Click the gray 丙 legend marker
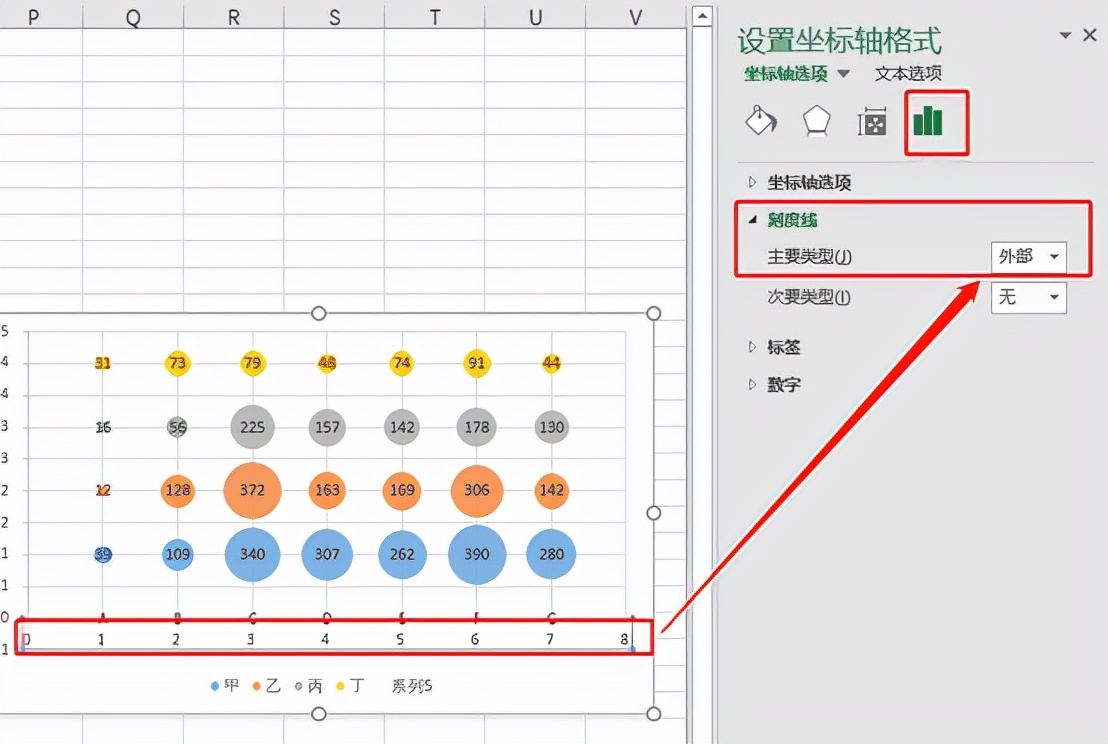This screenshot has width=1108, height=744. click(300, 686)
